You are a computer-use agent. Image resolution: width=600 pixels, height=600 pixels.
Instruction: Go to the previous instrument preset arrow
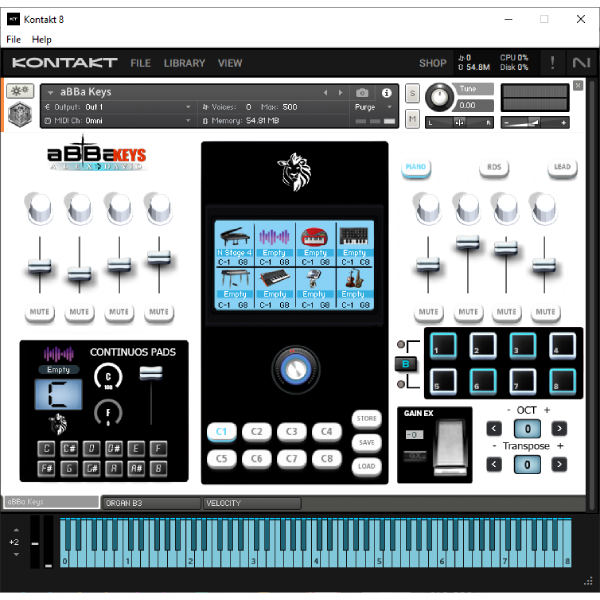coord(326,93)
